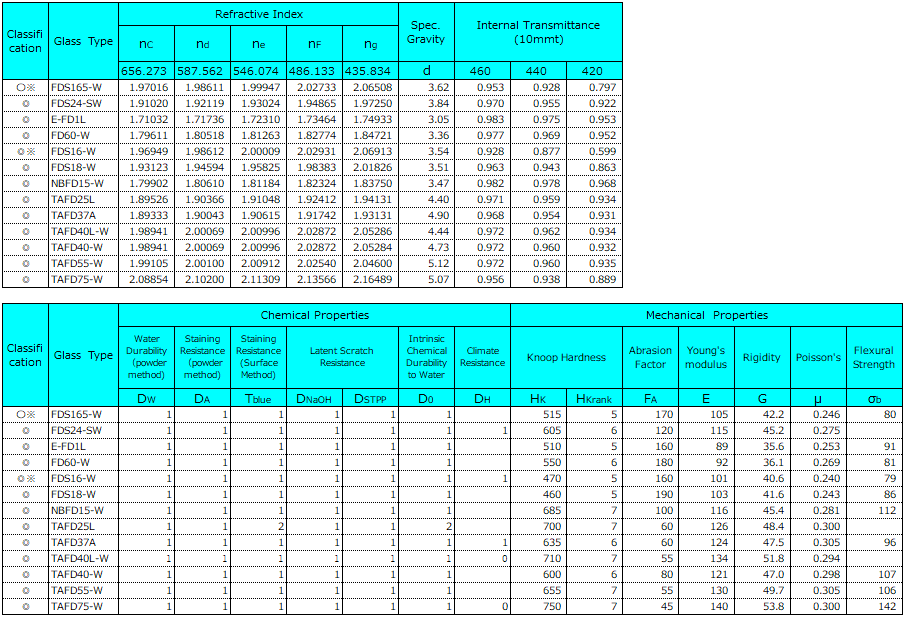The image size is (905, 617).
Task: Click specific gravity value 4.90
Action: [x=439, y=215]
